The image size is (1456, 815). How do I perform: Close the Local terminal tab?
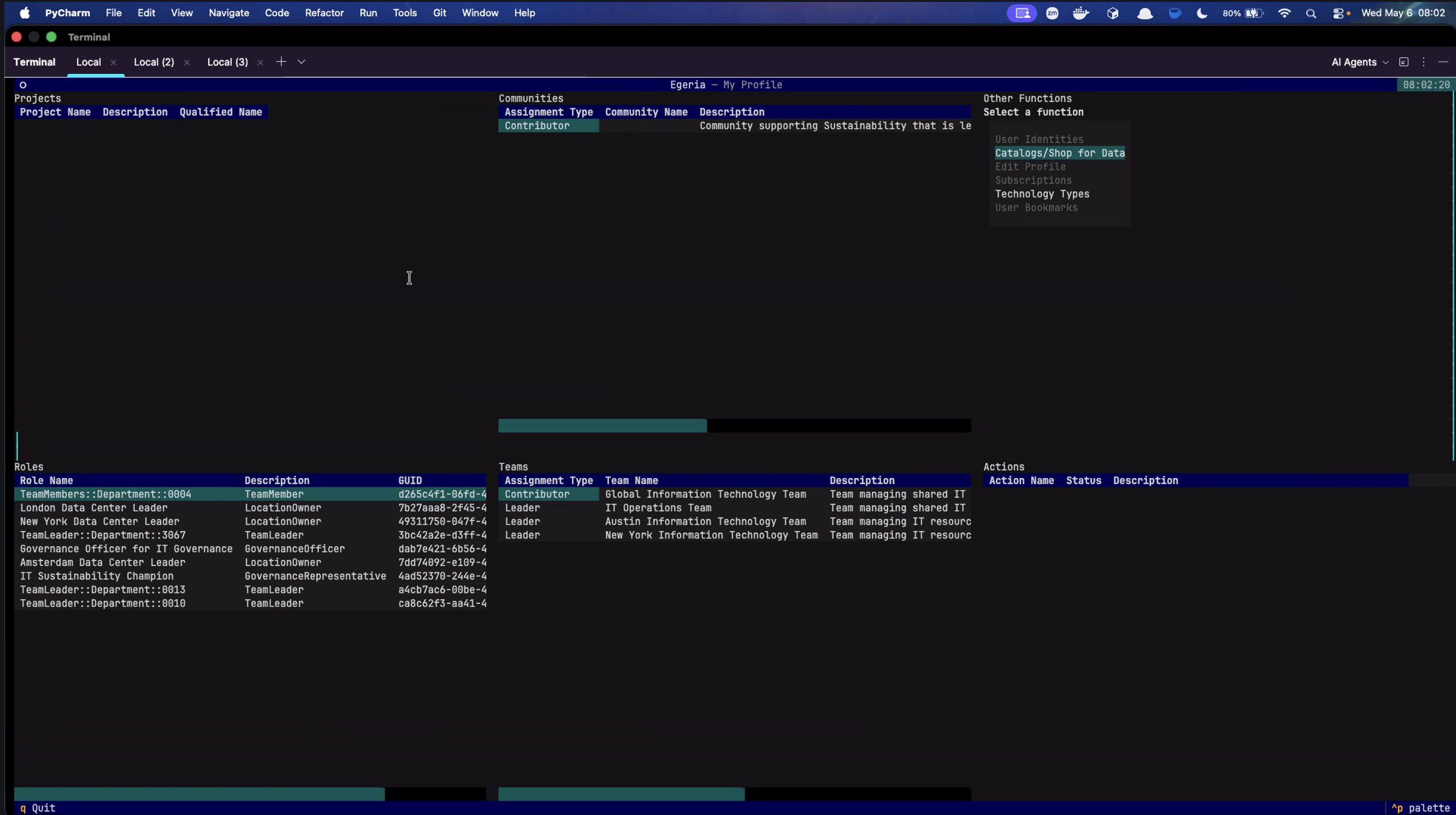[113, 62]
